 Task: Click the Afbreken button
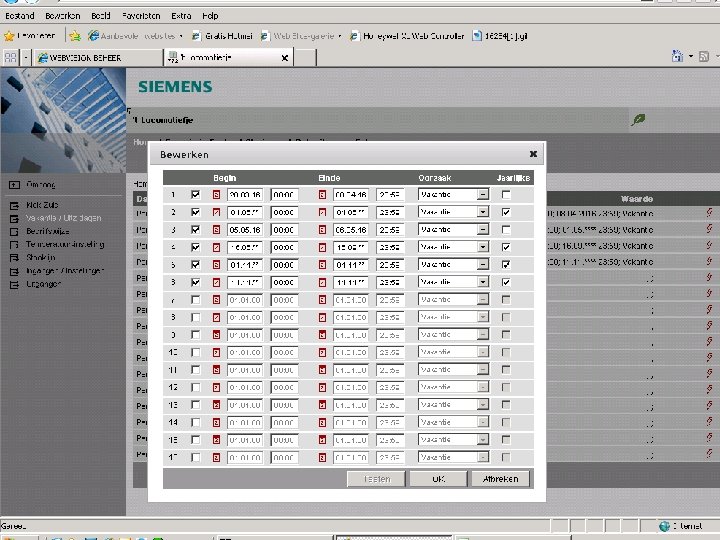pos(501,479)
